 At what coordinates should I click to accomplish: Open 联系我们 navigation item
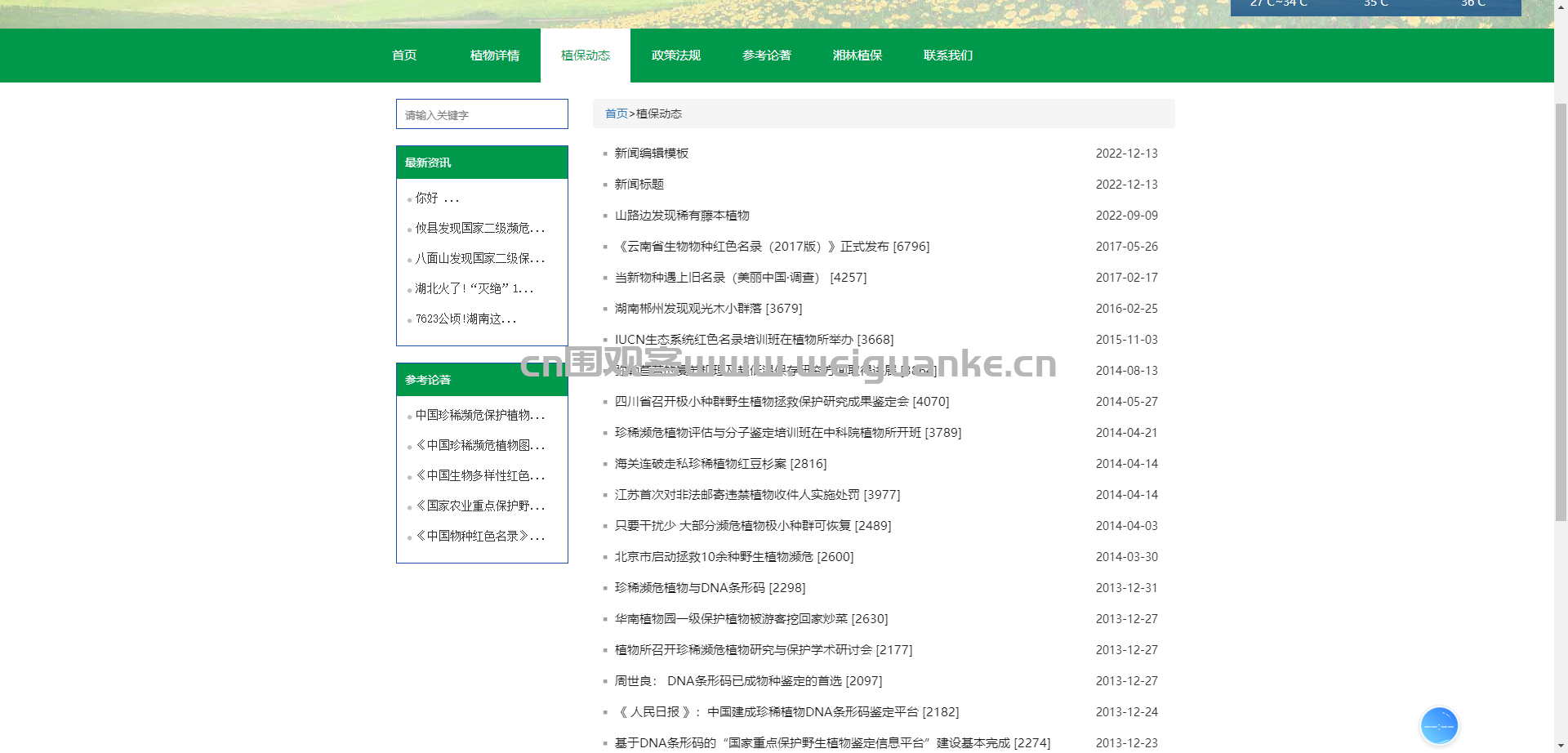tap(948, 56)
